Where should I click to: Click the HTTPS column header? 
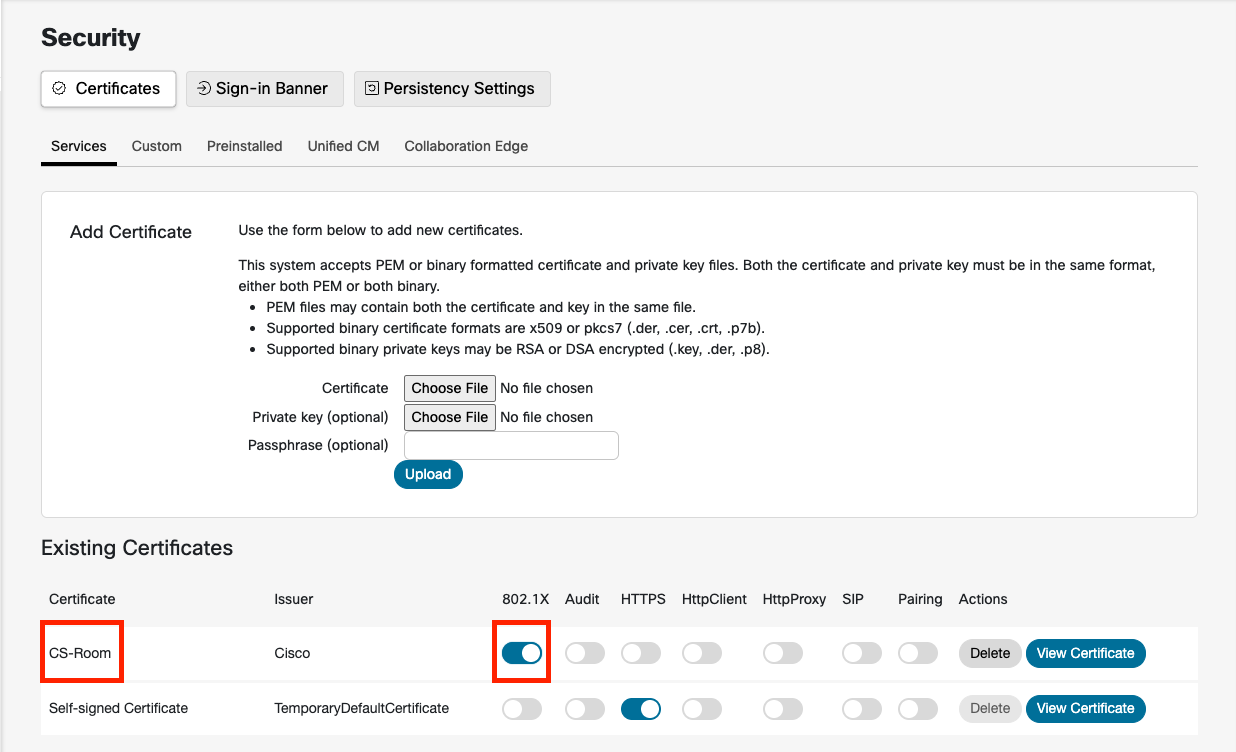(643, 599)
